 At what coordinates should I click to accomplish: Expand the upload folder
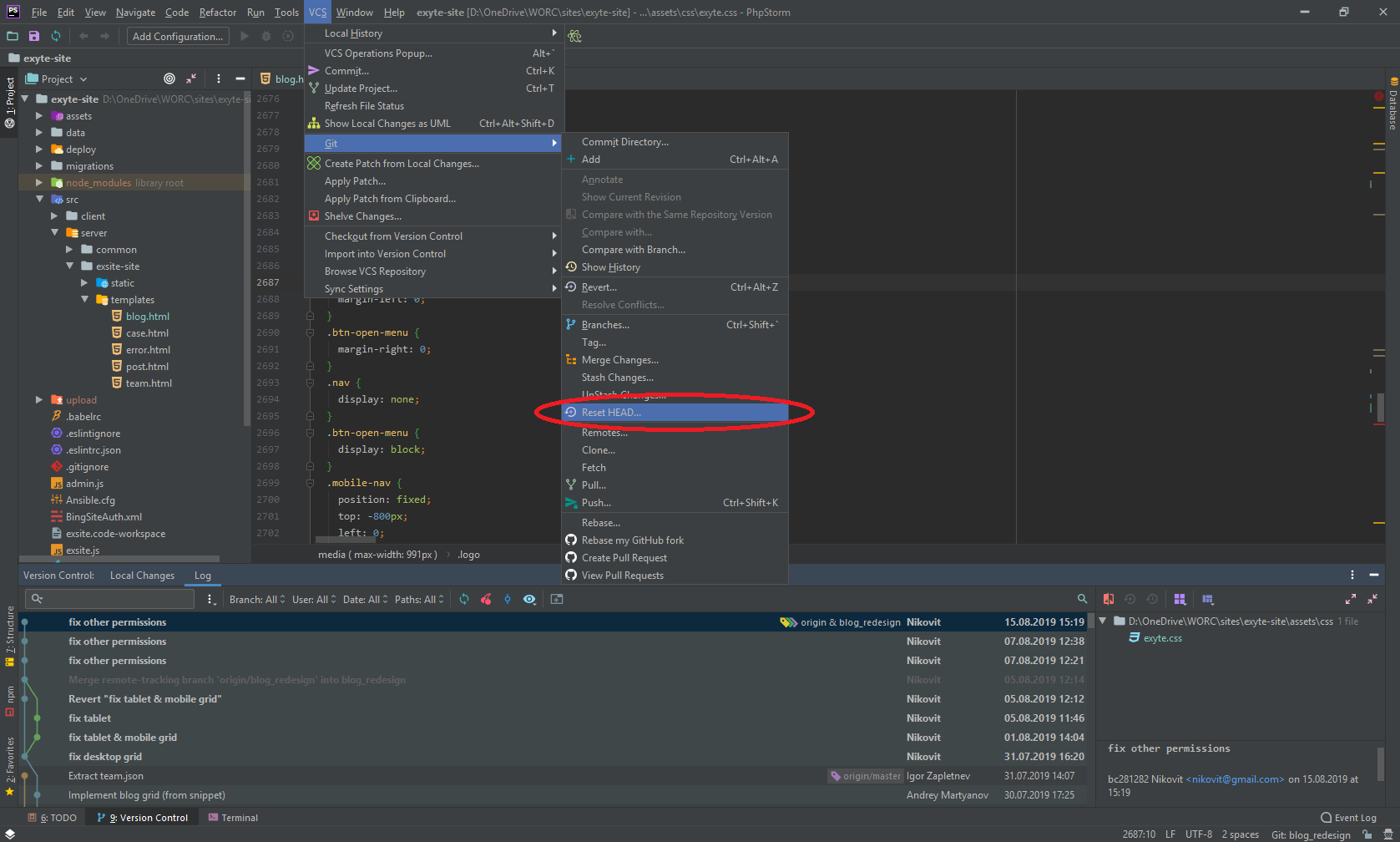(x=39, y=400)
